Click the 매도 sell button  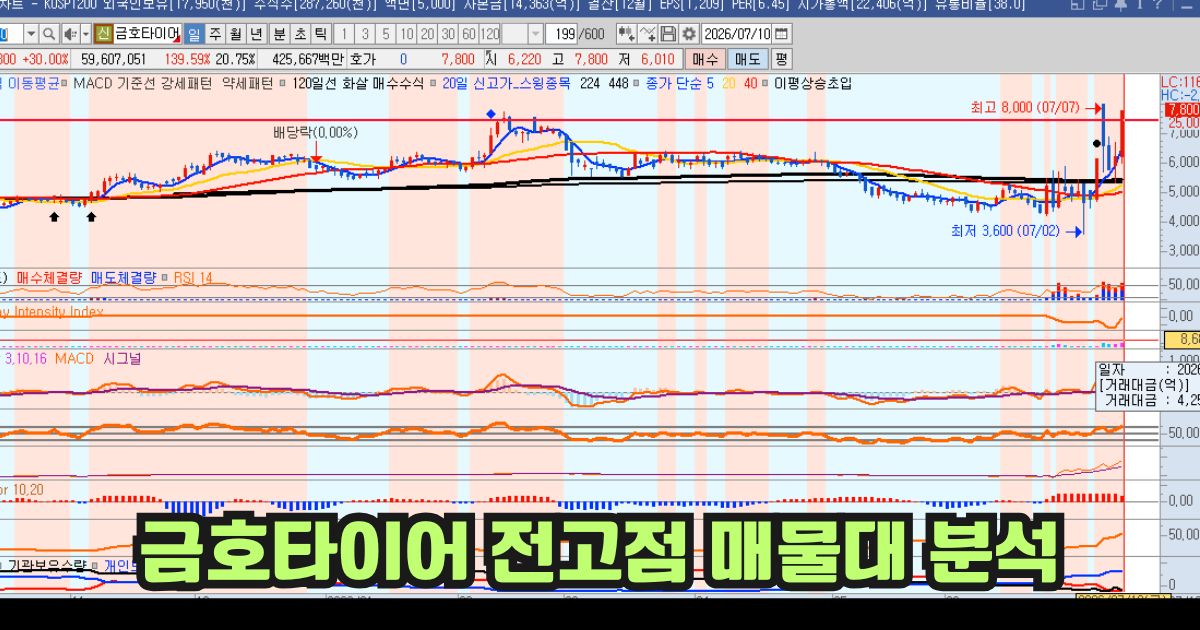747,59
